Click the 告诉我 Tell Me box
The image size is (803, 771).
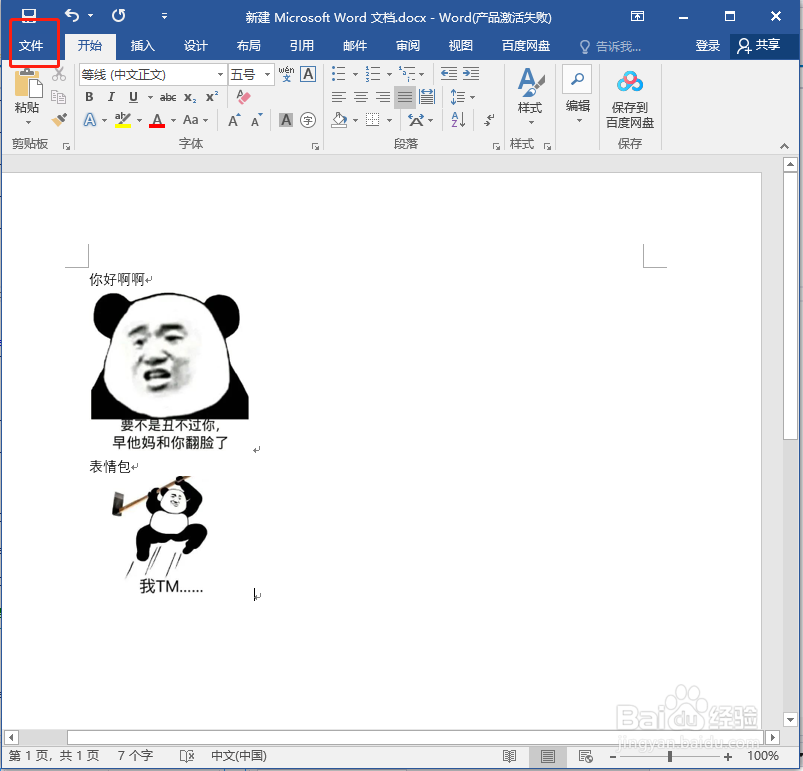pos(610,47)
